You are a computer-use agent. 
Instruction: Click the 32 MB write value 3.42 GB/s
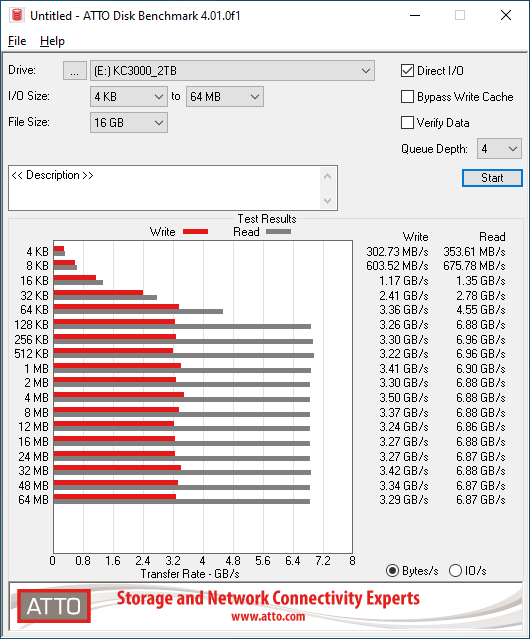tap(404, 471)
